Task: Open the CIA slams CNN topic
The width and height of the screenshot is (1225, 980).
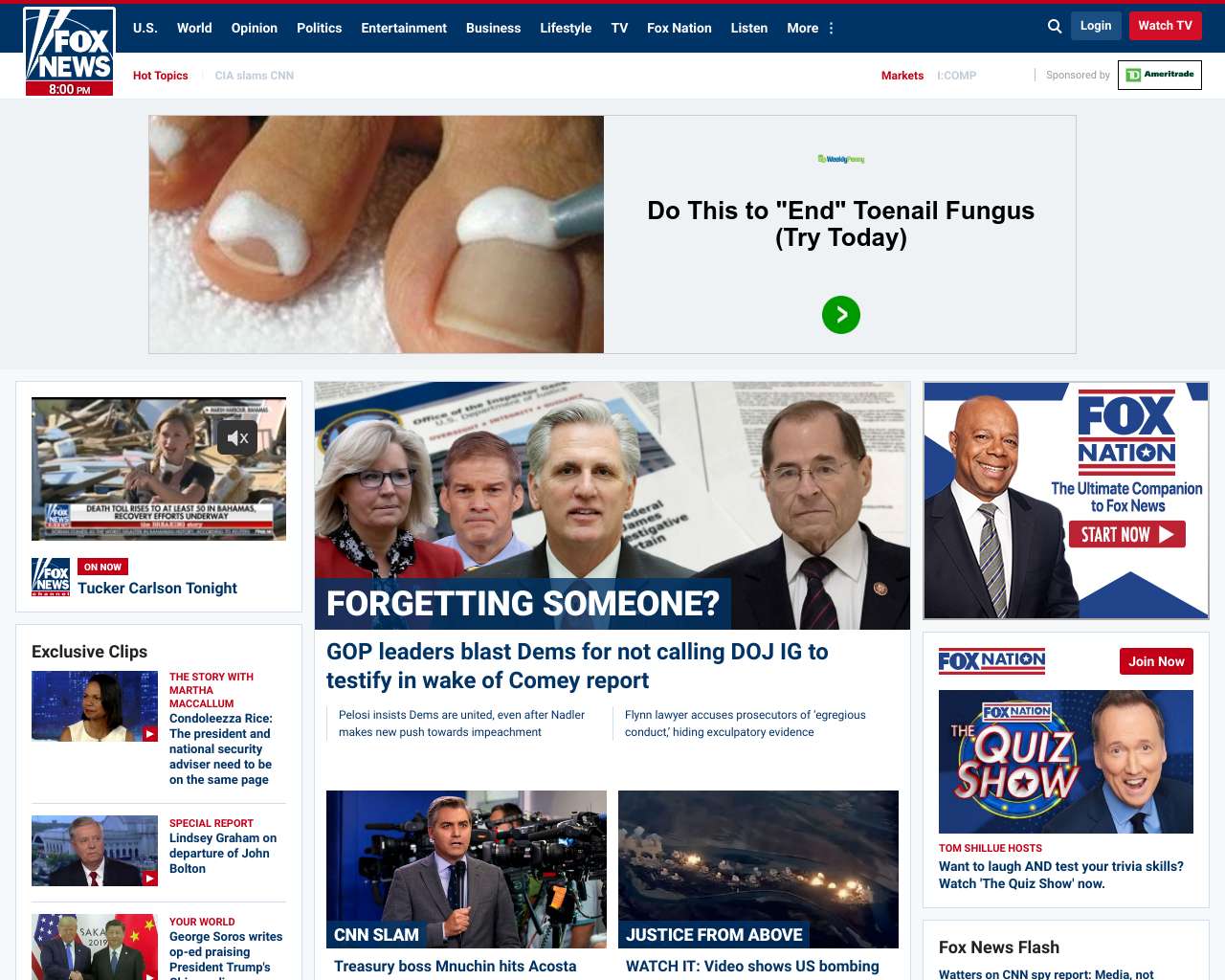Action: [x=255, y=76]
